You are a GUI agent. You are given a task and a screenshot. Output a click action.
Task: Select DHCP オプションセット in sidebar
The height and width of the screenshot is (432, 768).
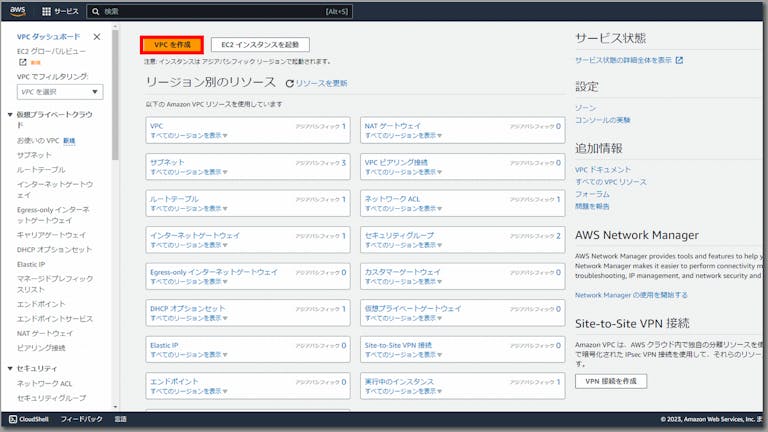[x=54, y=250]
